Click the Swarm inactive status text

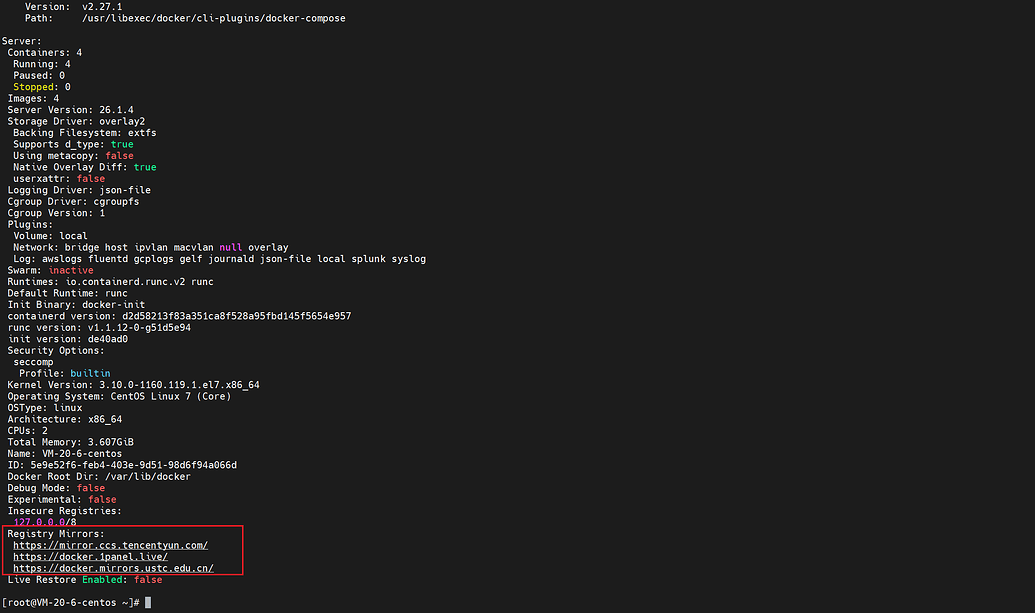click(x=71, y=270)
